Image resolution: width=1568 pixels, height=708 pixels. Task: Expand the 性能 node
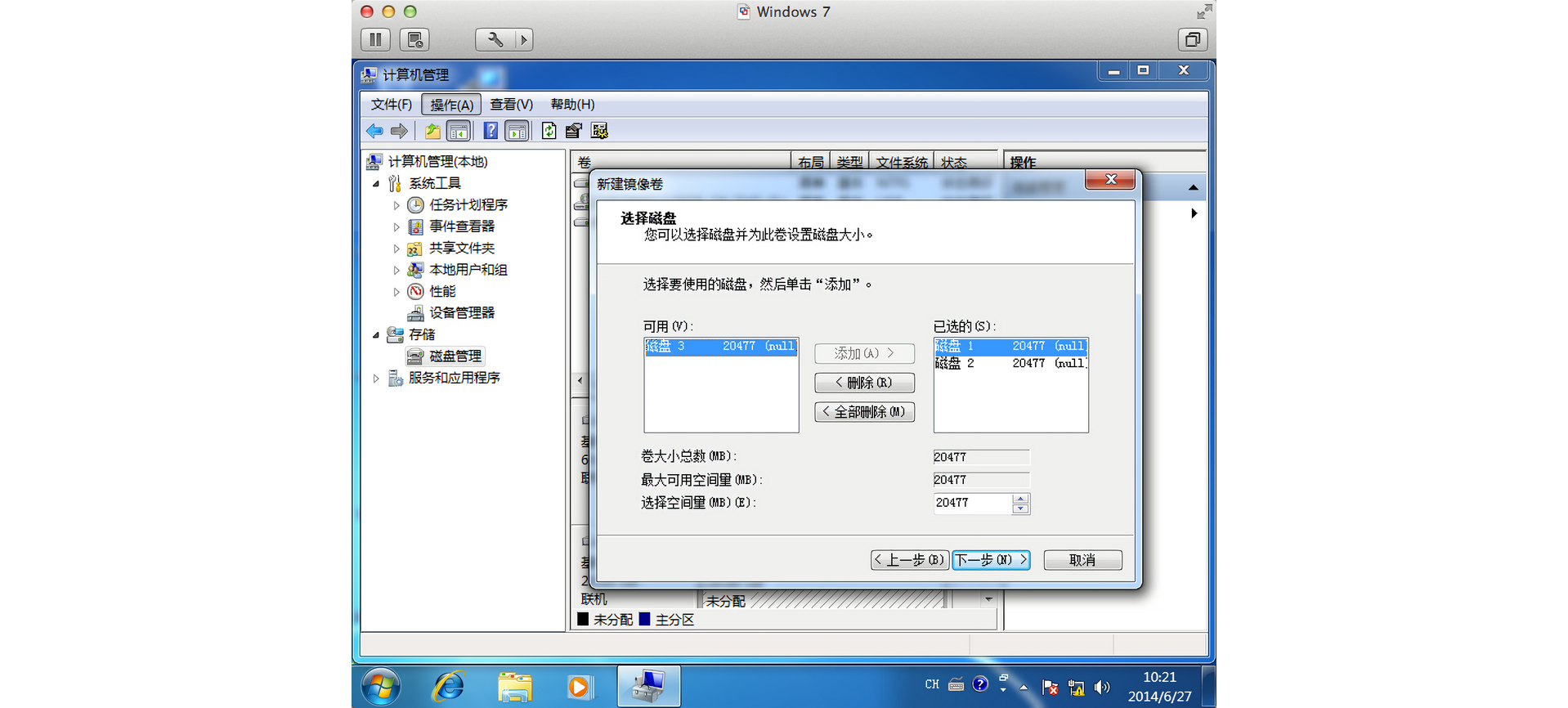tap(396, 292)
